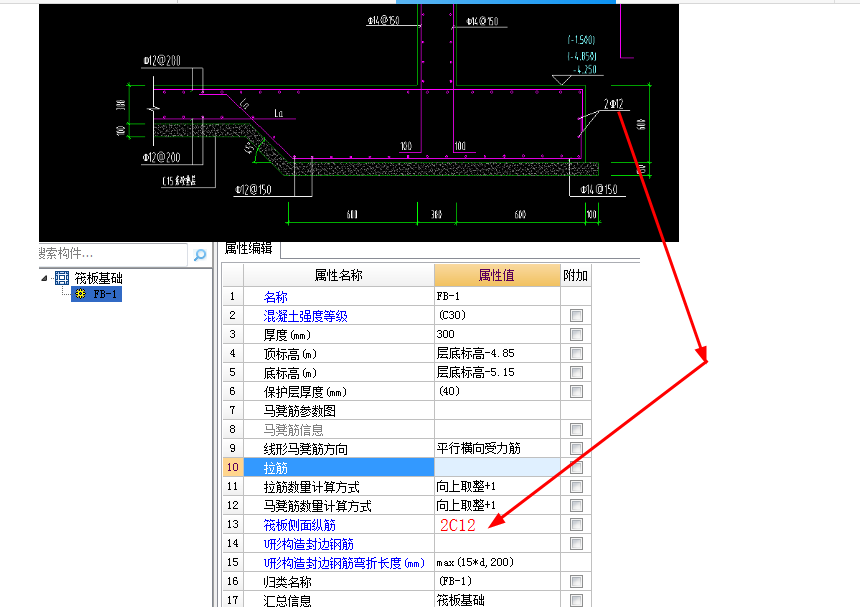Toggle 附加 checkbox for 混凝土强度等级

pyautogui.click(x=576, y=315)
